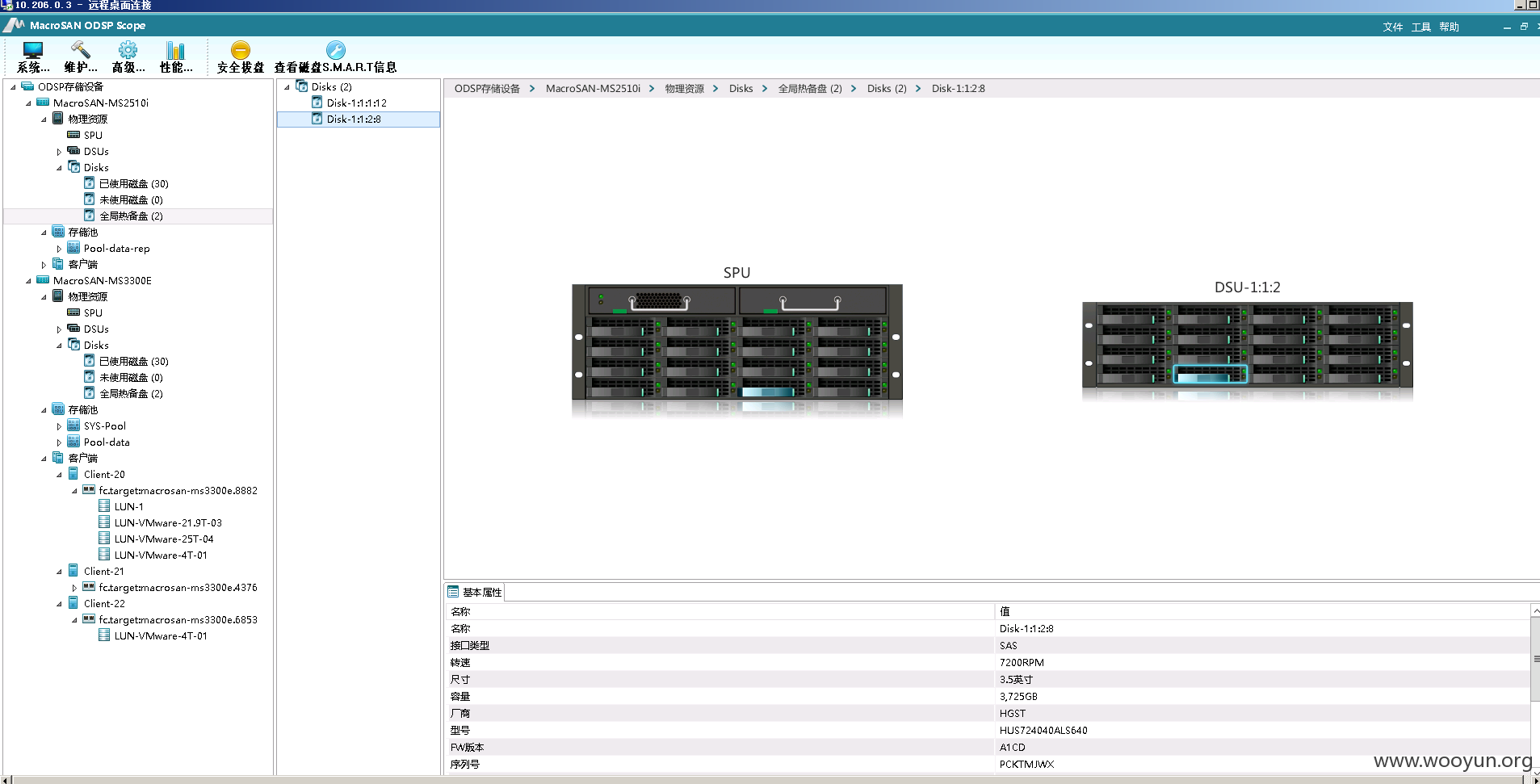This screenshot has height=784, width=1540.
Task: Click the Client-22 client icon
Action: tap(73, 603)
